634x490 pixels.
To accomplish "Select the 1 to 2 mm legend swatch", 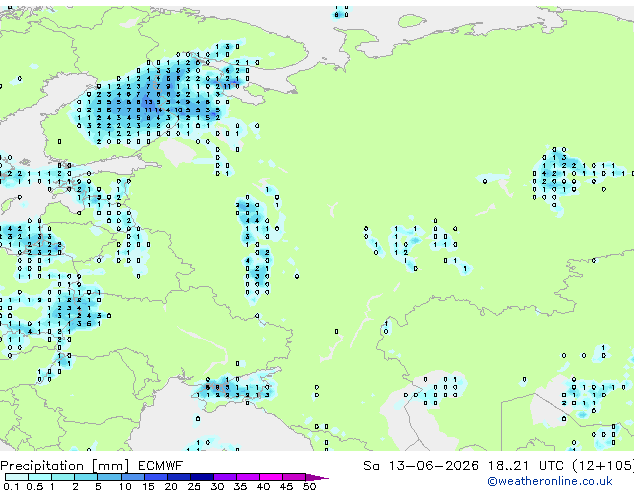I will [63, 477].
